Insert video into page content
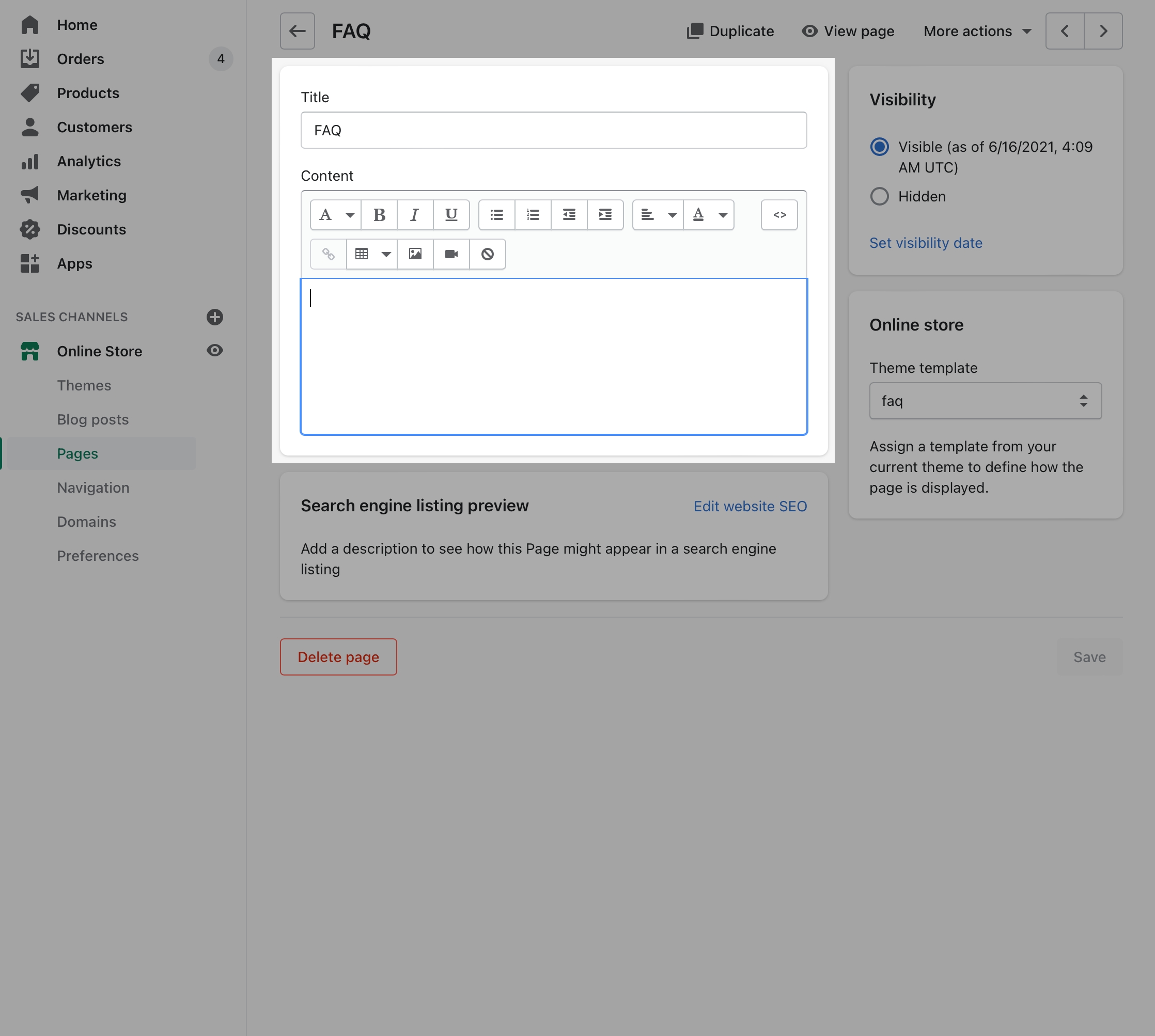 point(451,254)
